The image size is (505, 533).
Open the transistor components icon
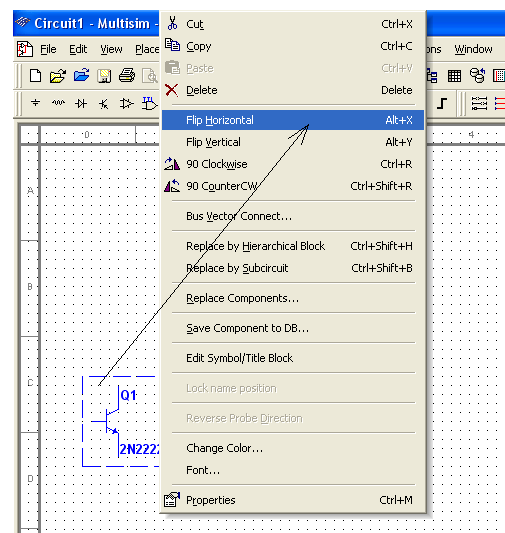[104, 103]
